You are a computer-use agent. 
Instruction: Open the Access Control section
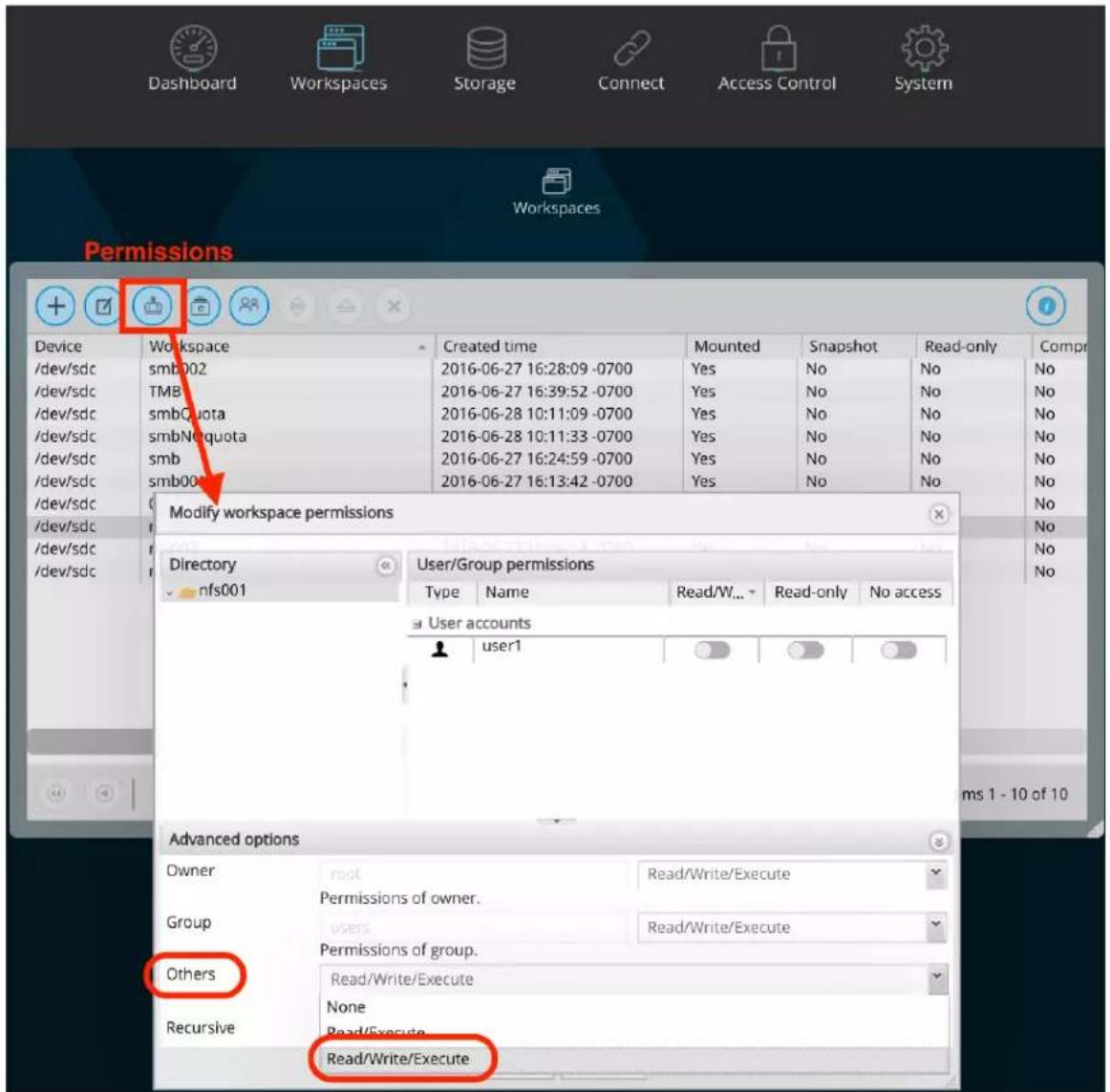point(778,59)
